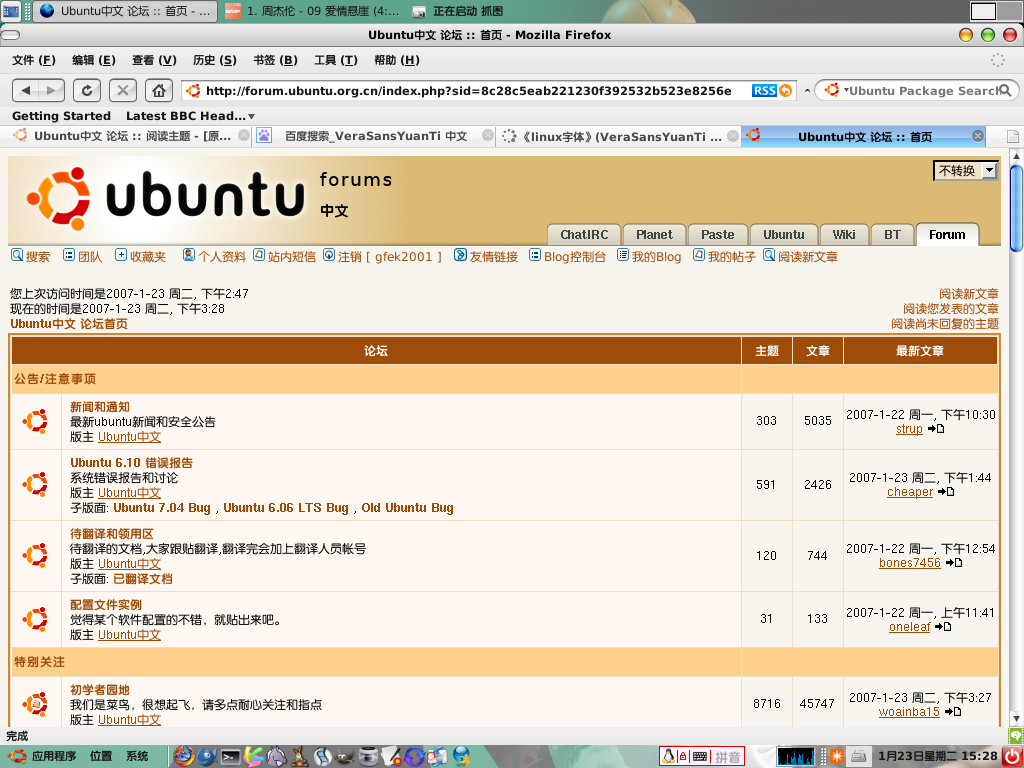The image size is (1024, 768).
Task: Click the red power button in panel
Action: pos(1013,756)
